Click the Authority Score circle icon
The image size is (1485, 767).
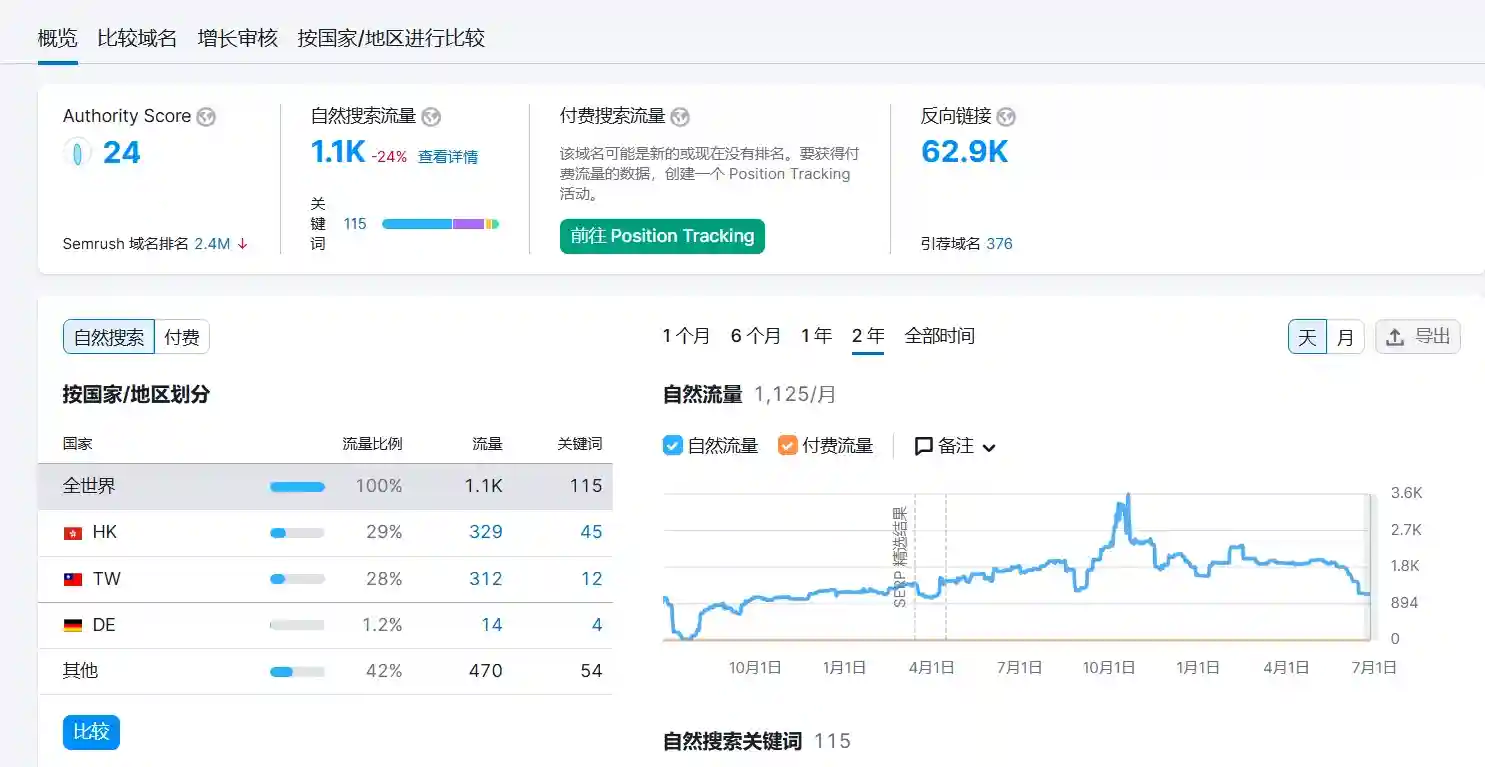tap(77, 152)
